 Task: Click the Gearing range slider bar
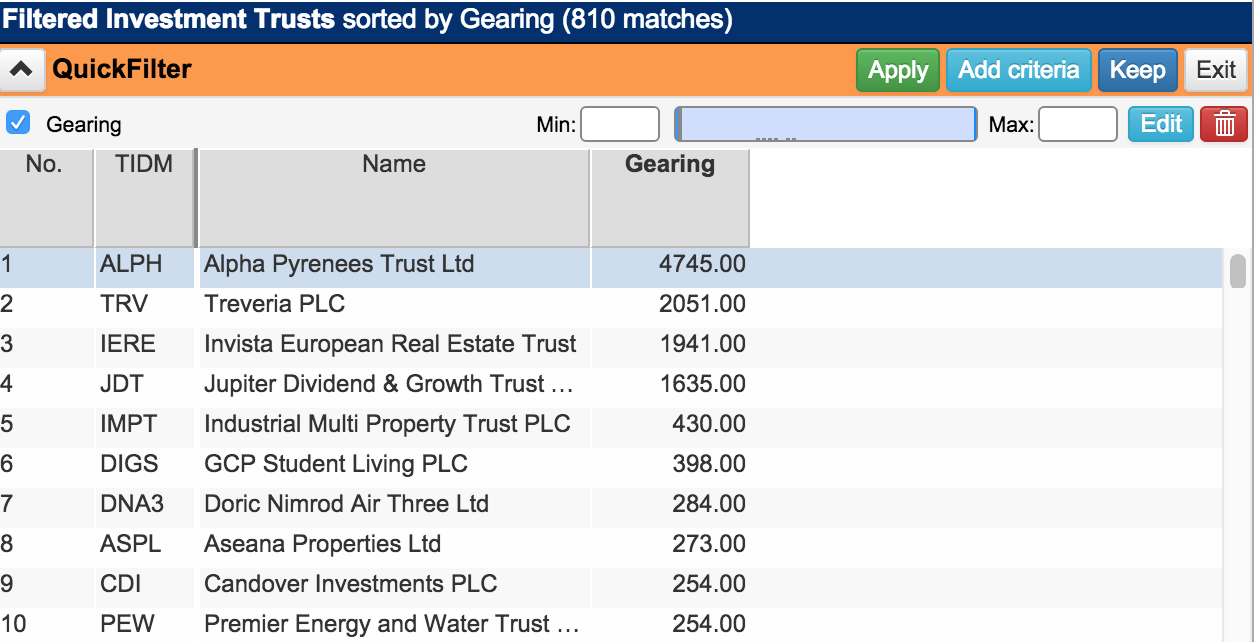tap(825, 125)
